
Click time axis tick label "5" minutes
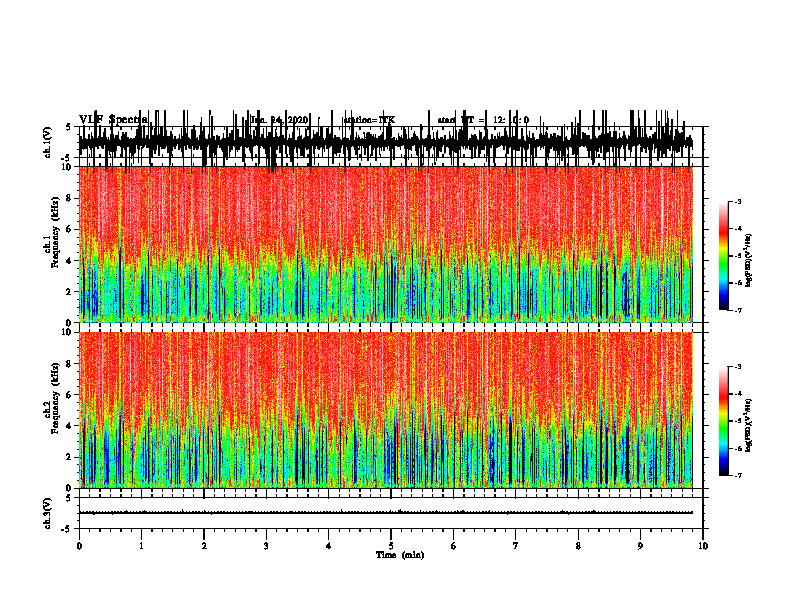point(391,546)
